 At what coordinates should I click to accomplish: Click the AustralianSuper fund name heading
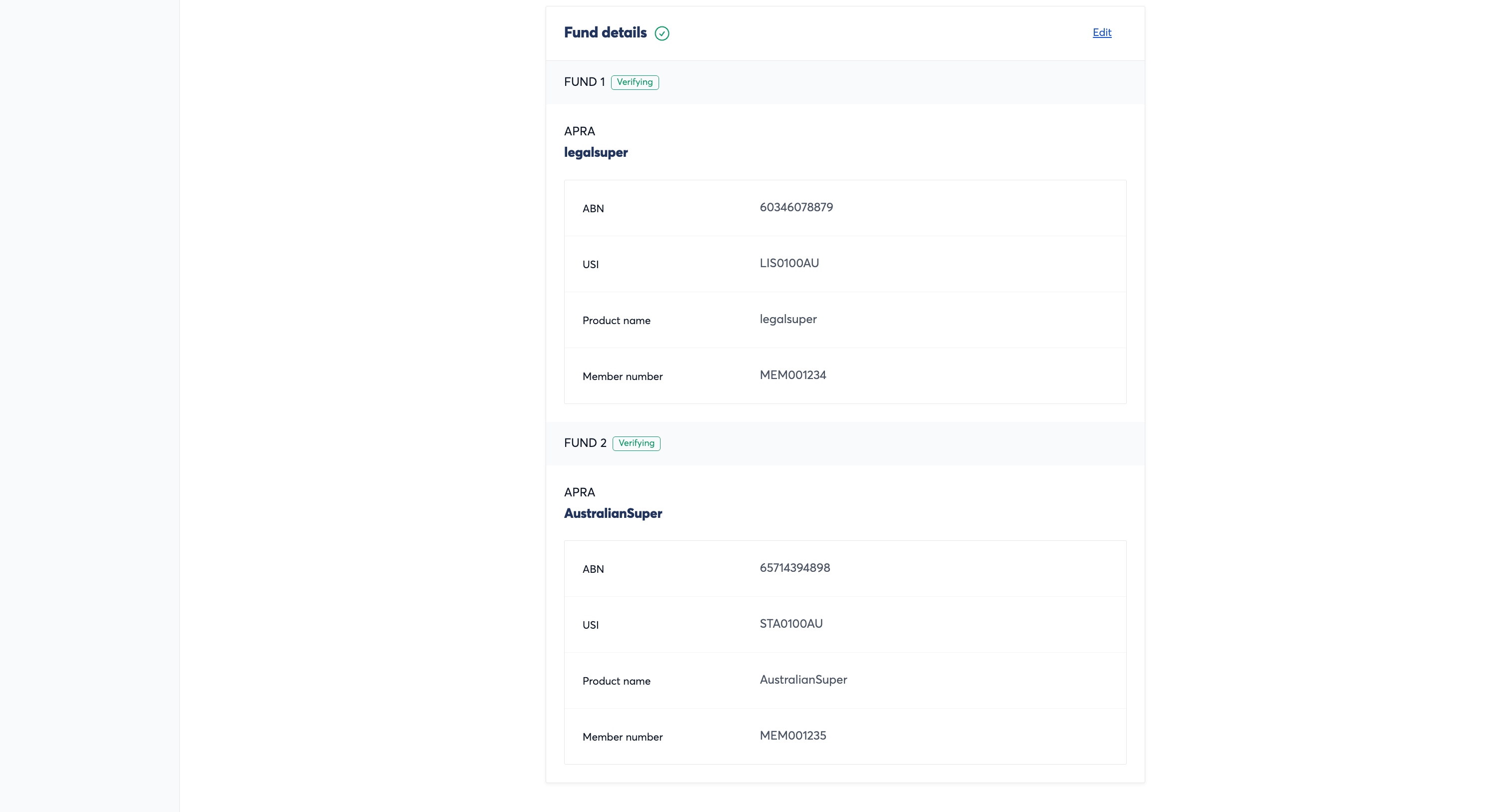click(613, 513)
